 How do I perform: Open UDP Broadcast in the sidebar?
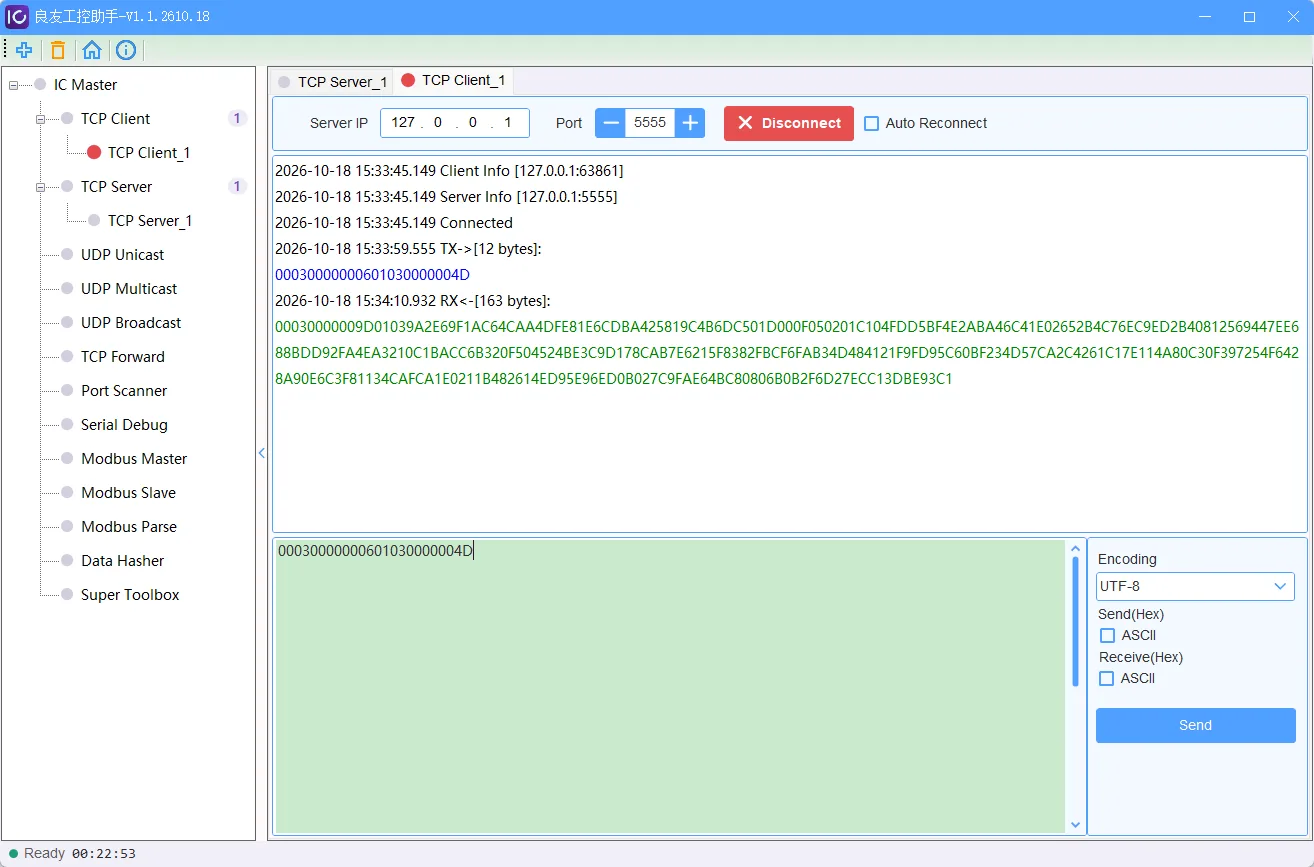(131, 323)
